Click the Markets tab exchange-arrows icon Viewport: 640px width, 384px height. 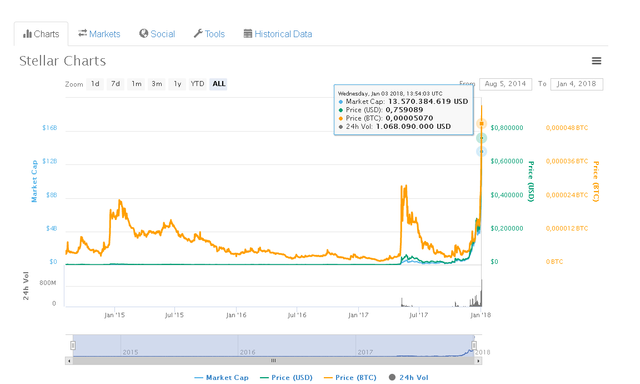point(82,33)
